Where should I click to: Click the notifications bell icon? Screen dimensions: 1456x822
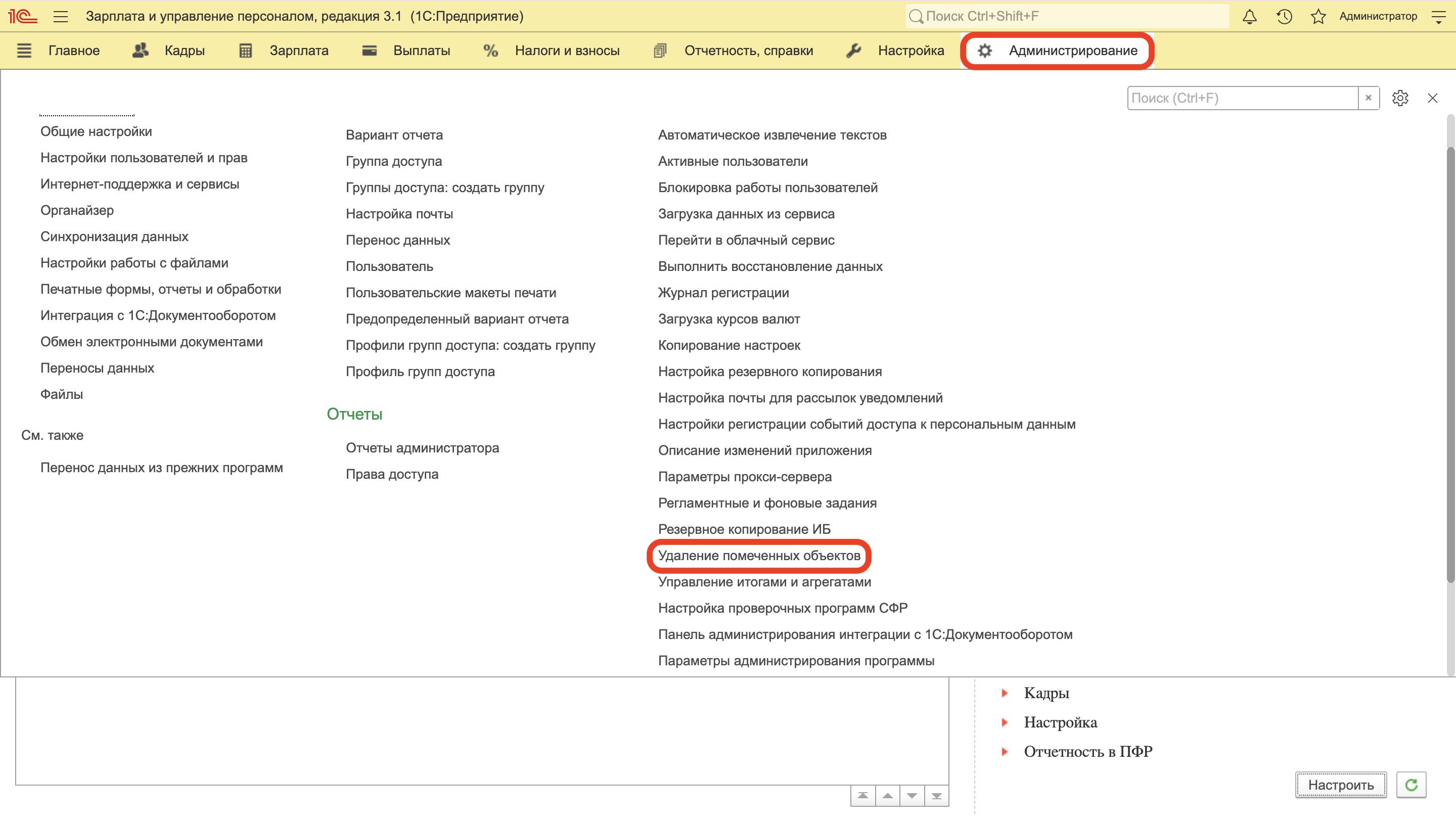click(1249, 16)
